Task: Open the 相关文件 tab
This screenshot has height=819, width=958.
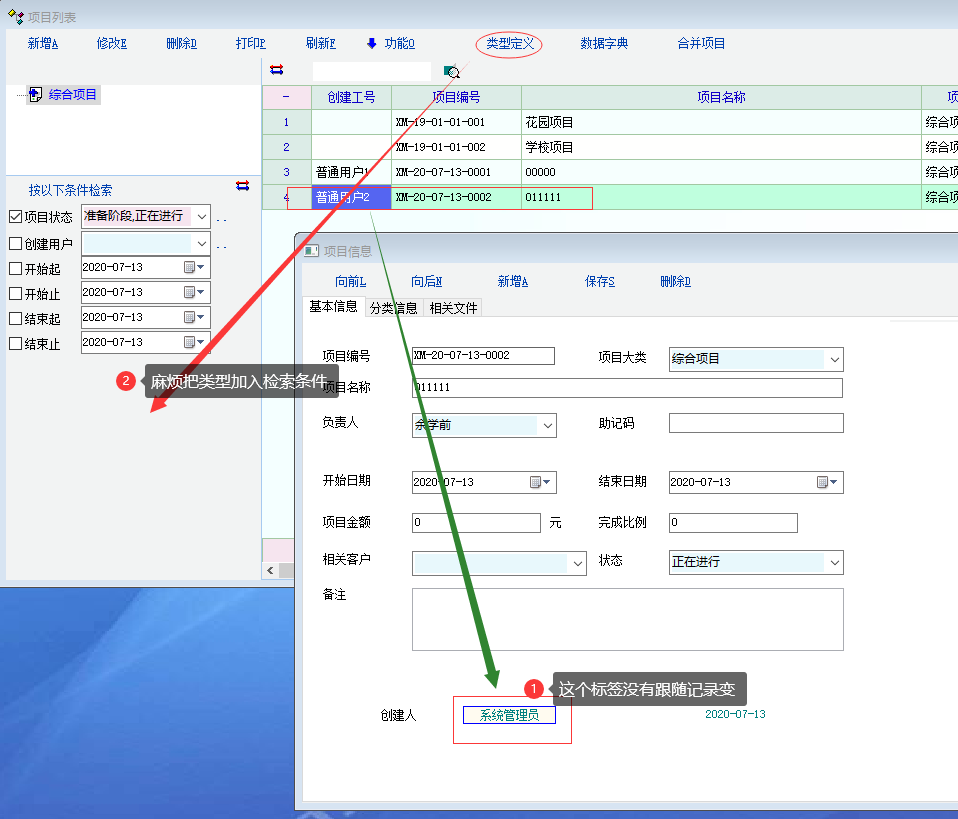Action: pyautogui.click(x=453, y=308)
